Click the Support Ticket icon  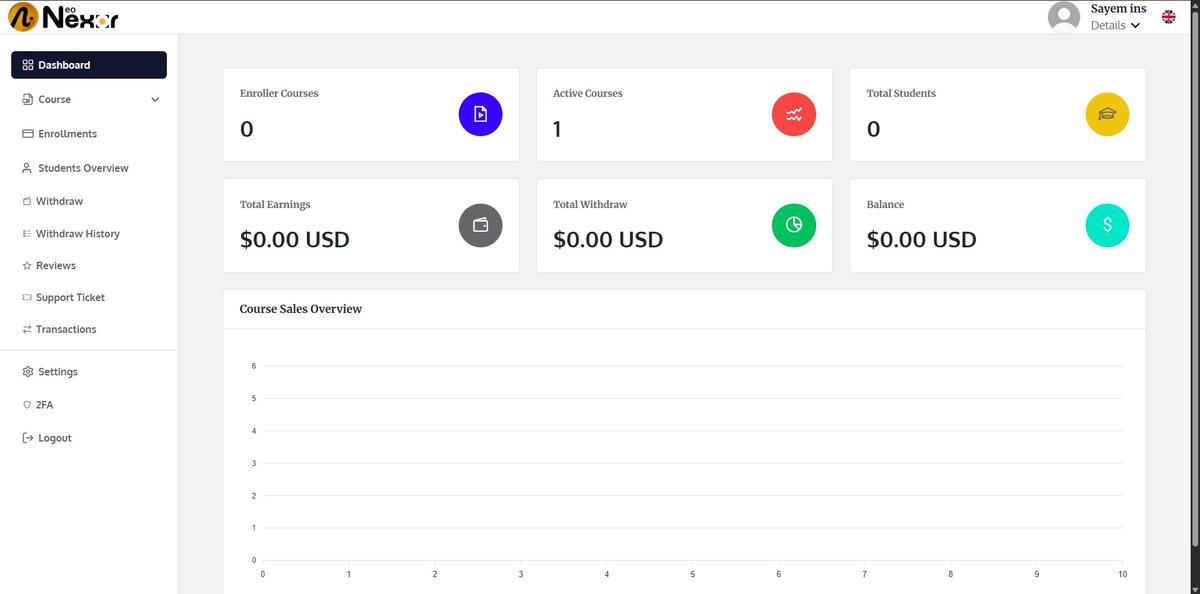pos(27,297)
